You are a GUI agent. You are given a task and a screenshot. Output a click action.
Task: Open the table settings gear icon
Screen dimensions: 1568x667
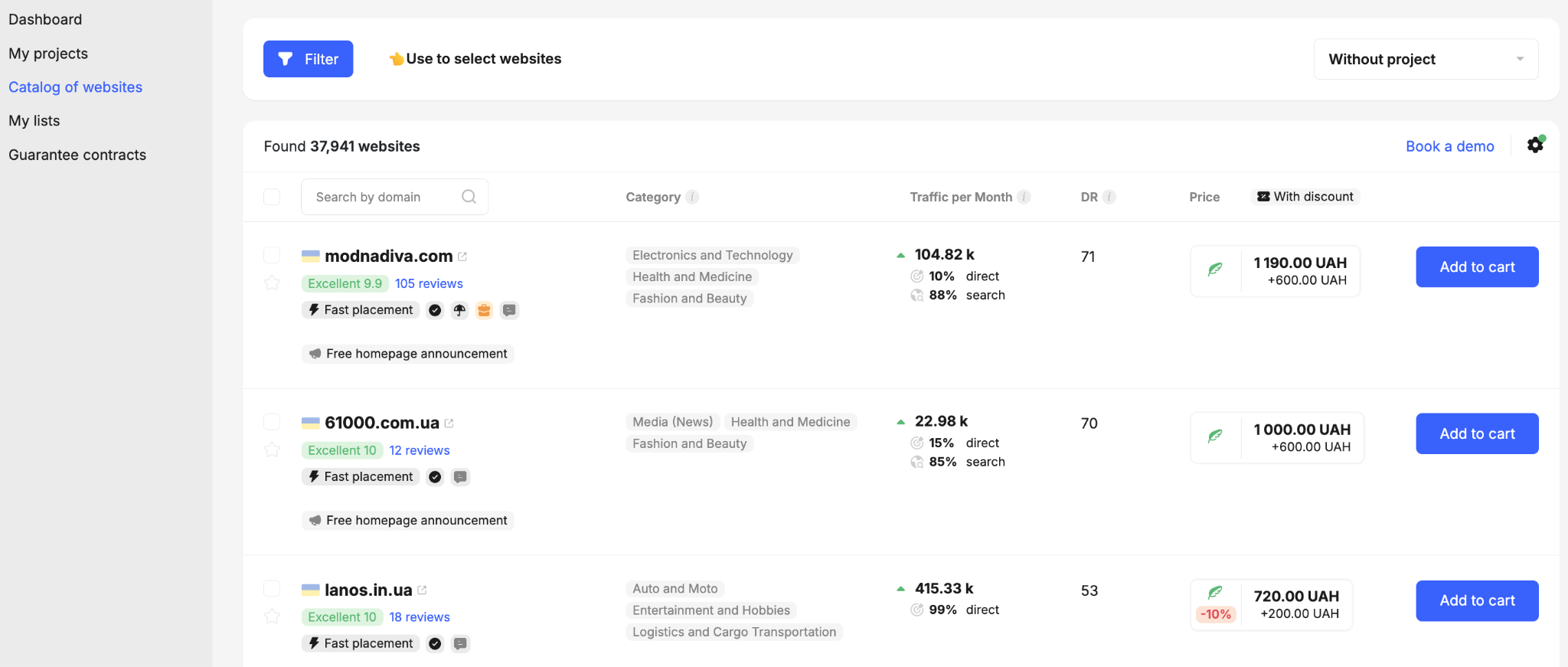point(1535,145)
